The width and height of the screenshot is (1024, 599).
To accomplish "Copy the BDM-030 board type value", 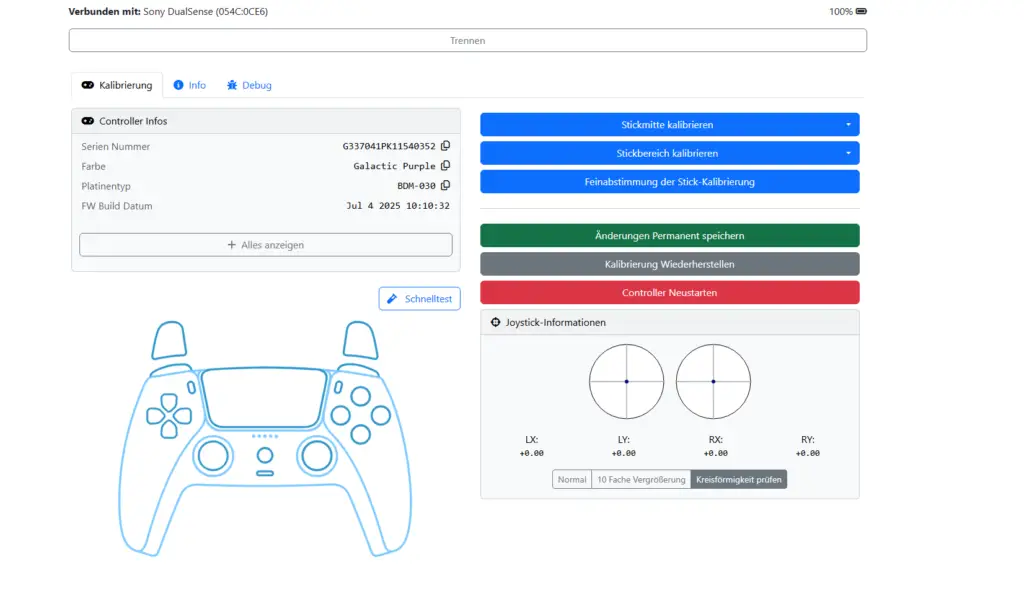I will (x=445, y=186).
